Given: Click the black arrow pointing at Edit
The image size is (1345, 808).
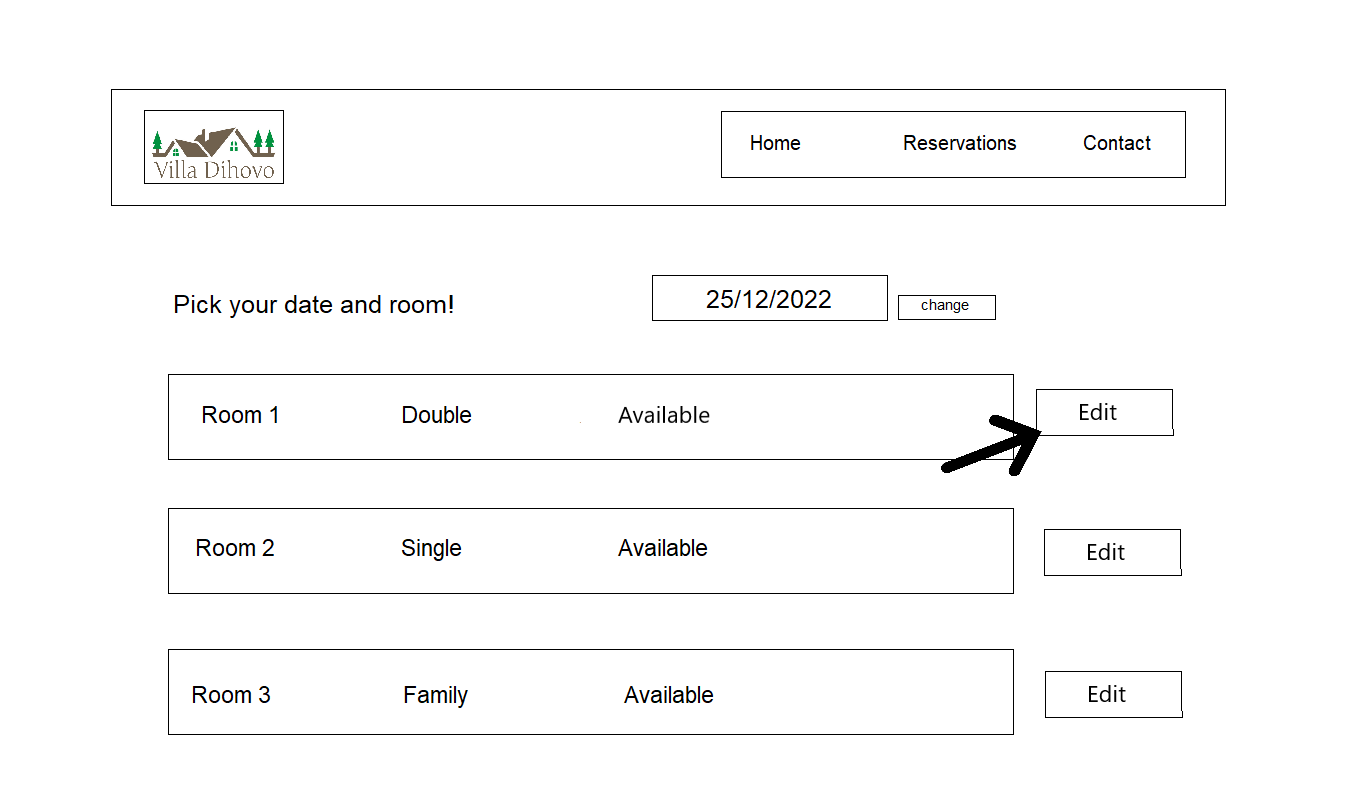Looking at the screenshot, I should [x=990, y=448].
